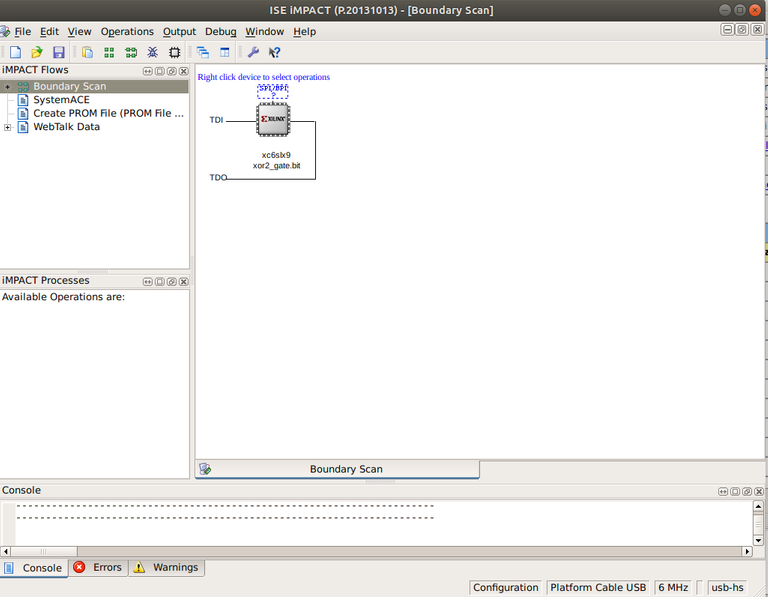
Task: Click the dashed SPI/BPI placeholder box
Action: (x=273, y=91)
